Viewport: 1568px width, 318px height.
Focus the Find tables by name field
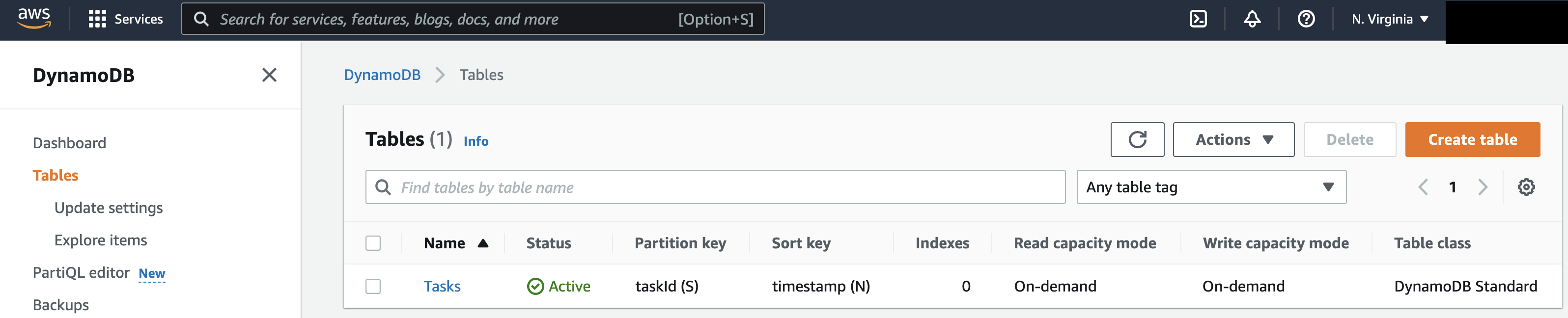(725, 187)
